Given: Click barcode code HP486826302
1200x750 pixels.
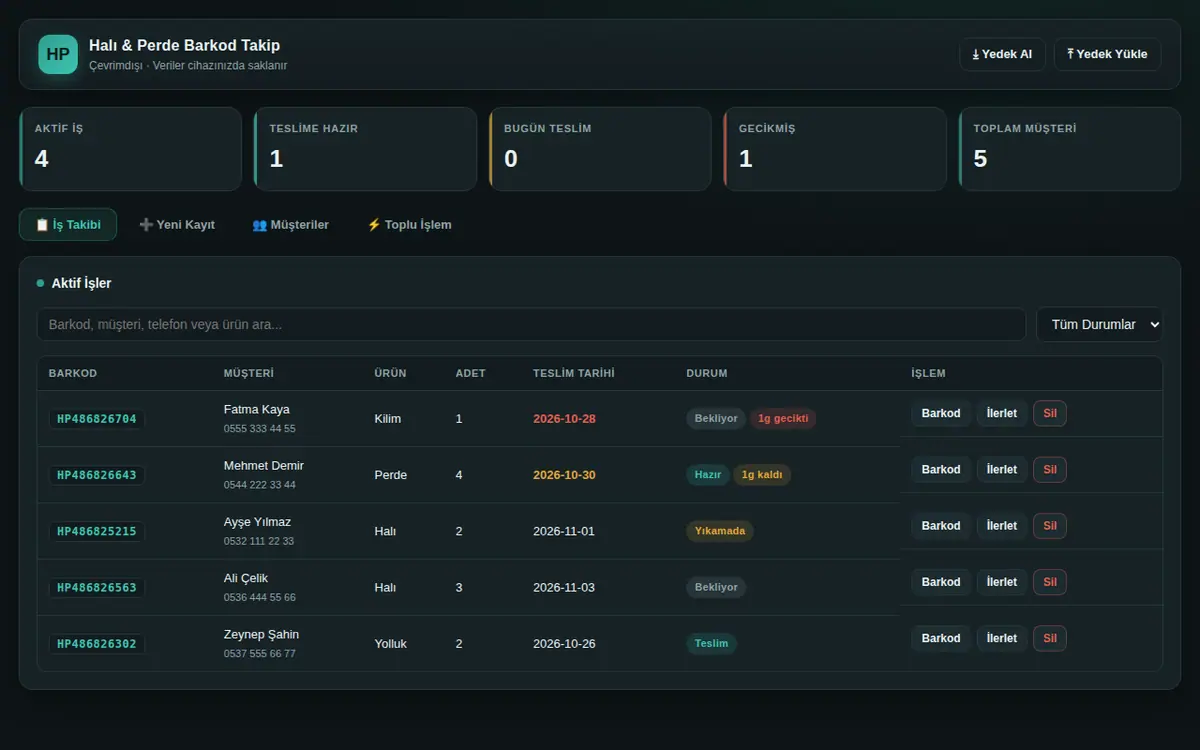Looking at the screenshot, I should (x=97, y=644).
